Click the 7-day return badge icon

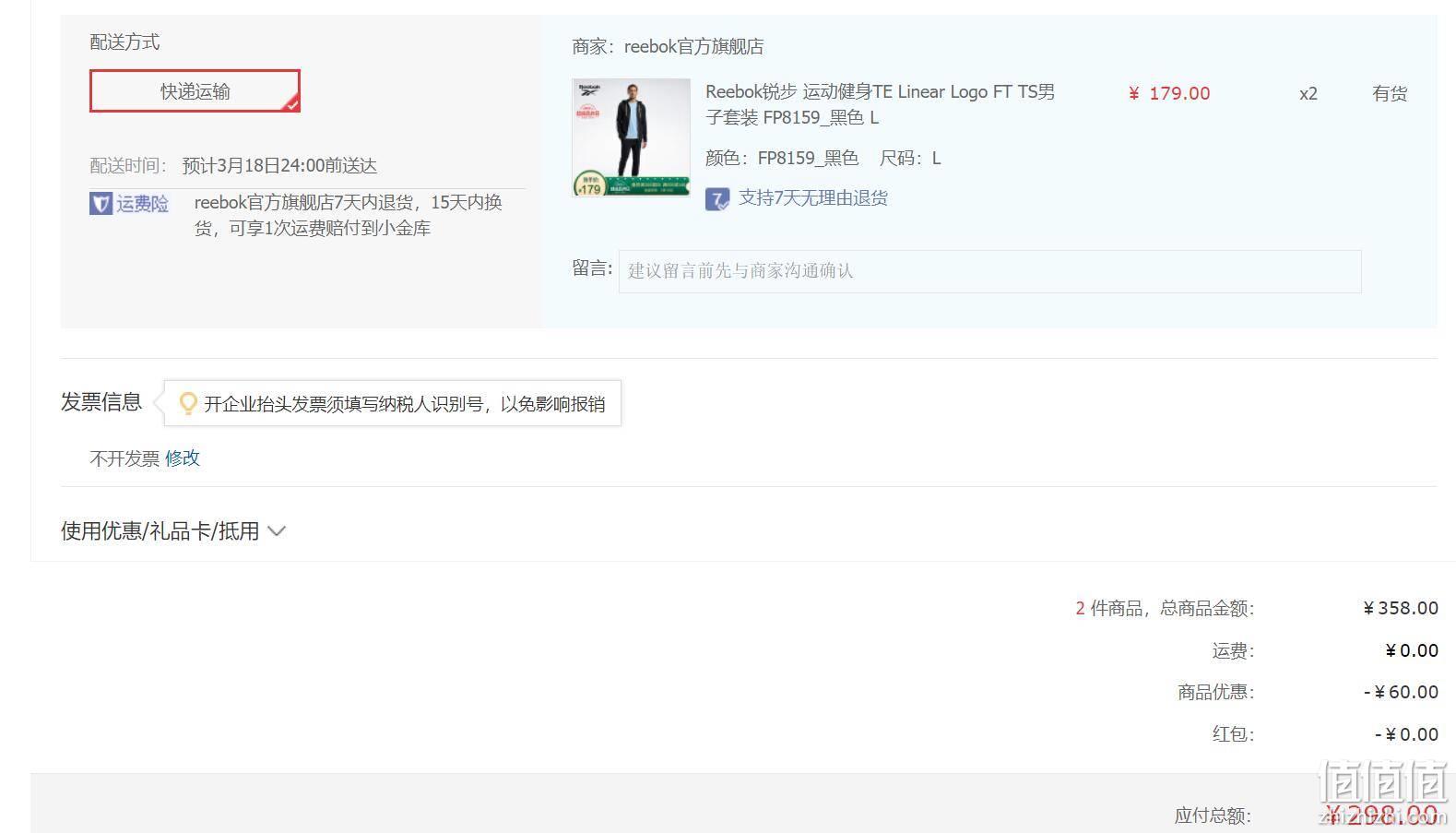717,198
